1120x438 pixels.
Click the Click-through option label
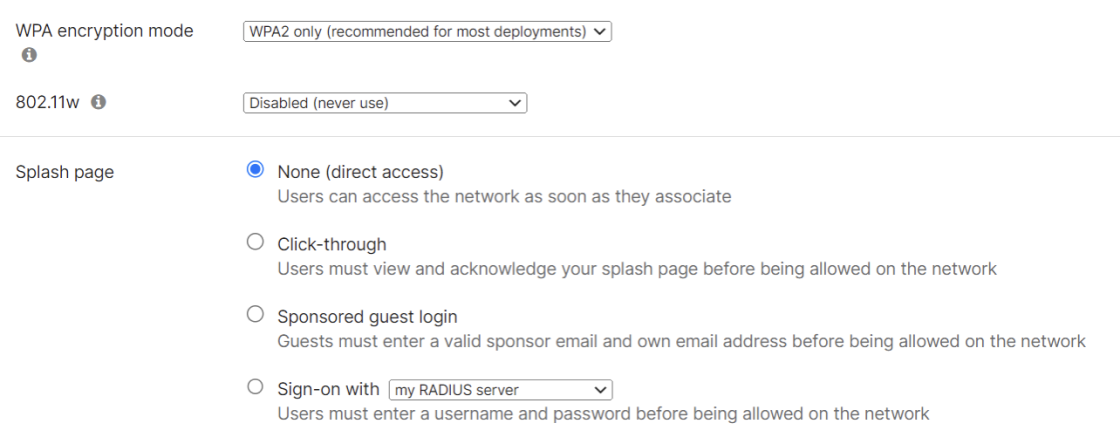[332, 244]
